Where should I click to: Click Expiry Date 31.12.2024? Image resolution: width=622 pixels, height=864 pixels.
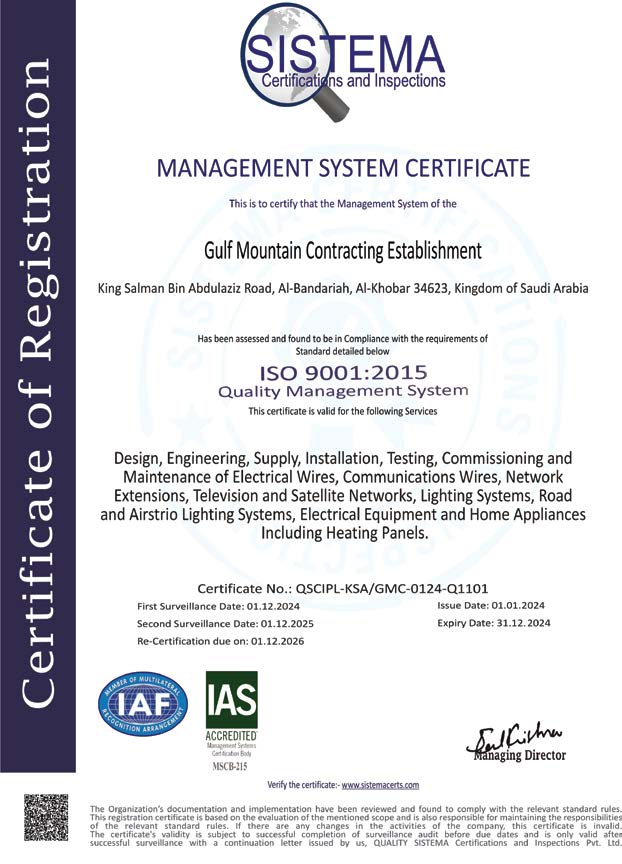point(494,623)
